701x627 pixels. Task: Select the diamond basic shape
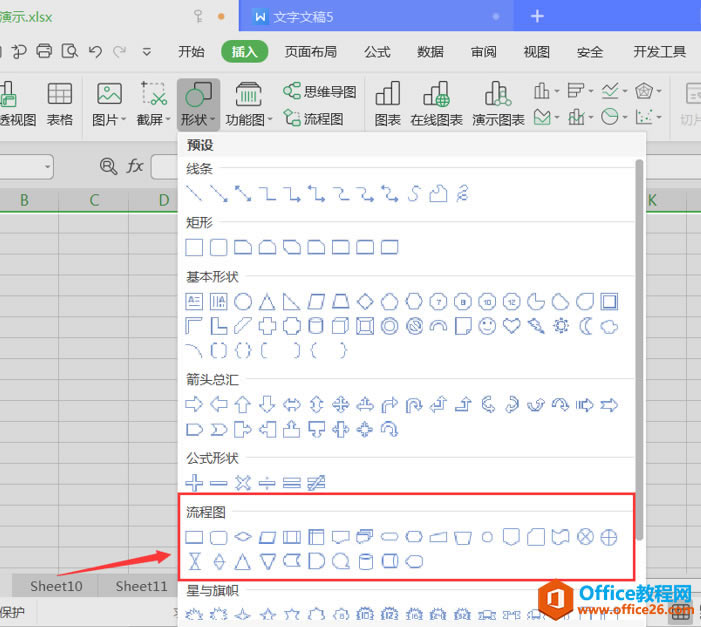[x=365, y=302]
